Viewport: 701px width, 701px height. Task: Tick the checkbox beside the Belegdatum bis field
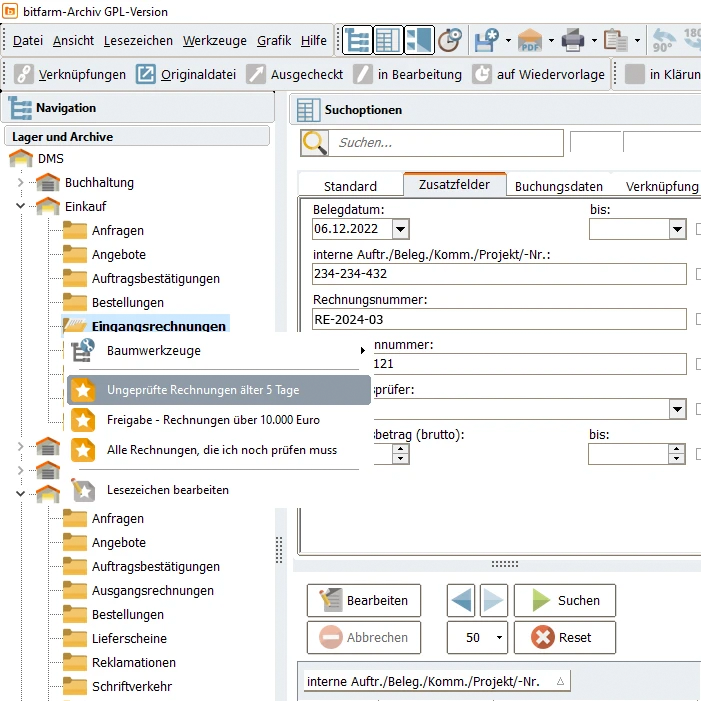point(698,229)
